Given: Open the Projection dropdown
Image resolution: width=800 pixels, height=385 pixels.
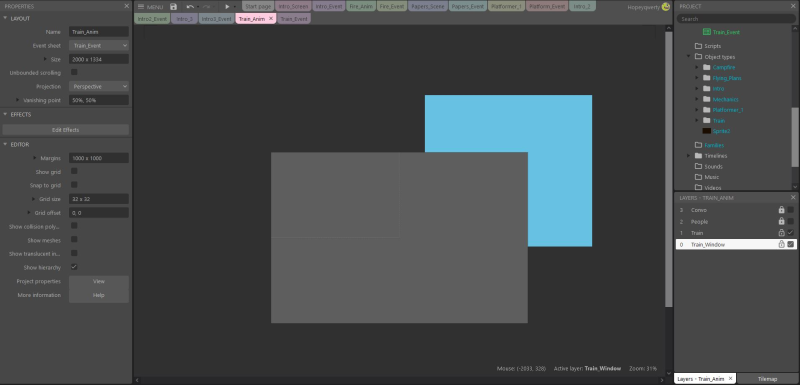Looking at the screenshot, I should click(x=99, y=87).
